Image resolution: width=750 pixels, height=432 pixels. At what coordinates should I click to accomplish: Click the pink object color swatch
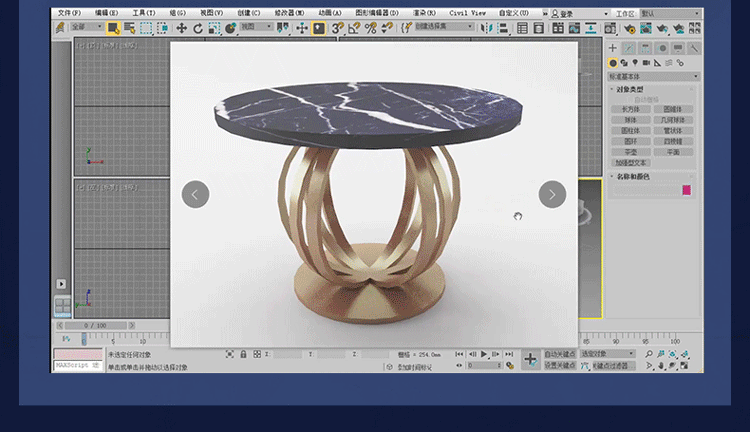point(686,190)
